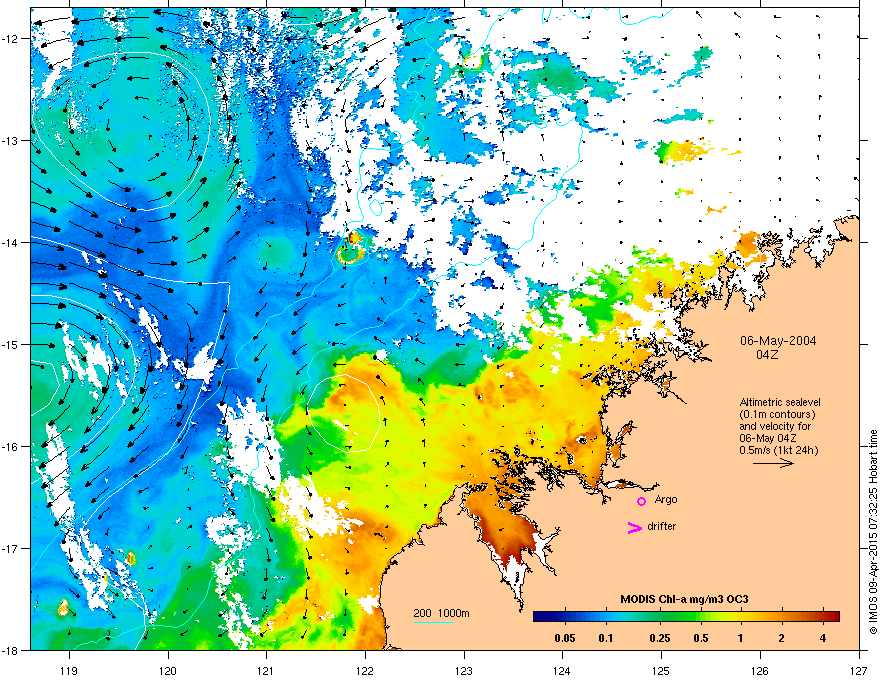Click the '0.5m/s (1kt 24h)' text
The height and width of the screenshot is (680, 880).
click(778, 449)
